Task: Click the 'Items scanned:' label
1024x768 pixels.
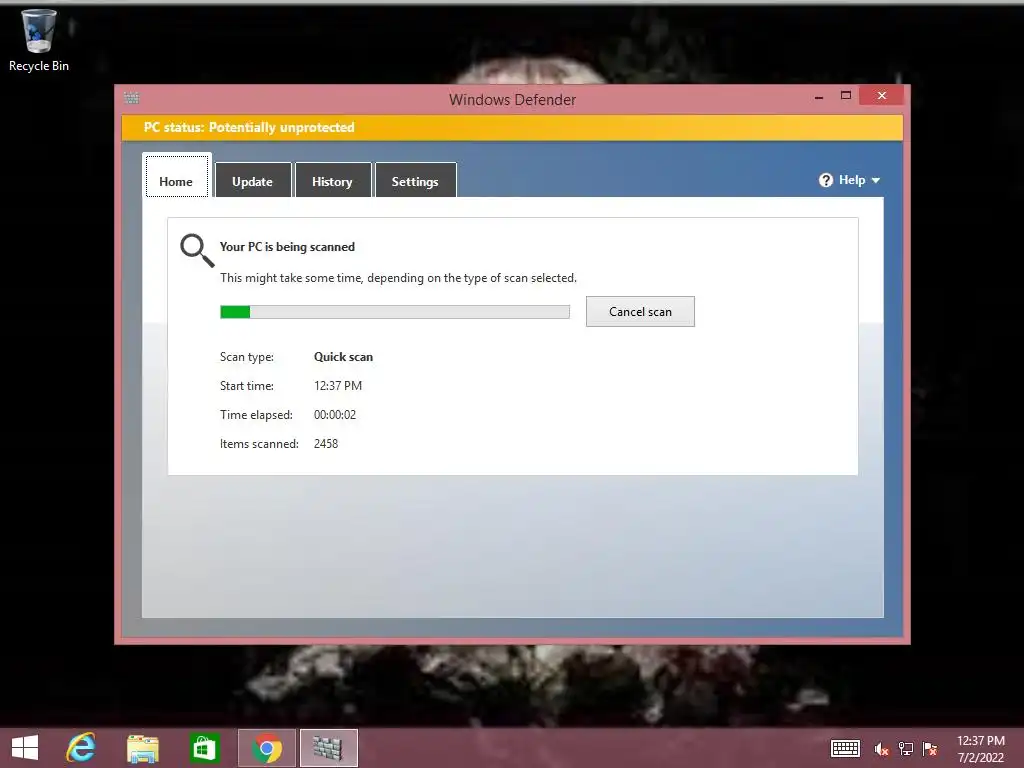Action: pyautogui.click(x=259, y=444)
